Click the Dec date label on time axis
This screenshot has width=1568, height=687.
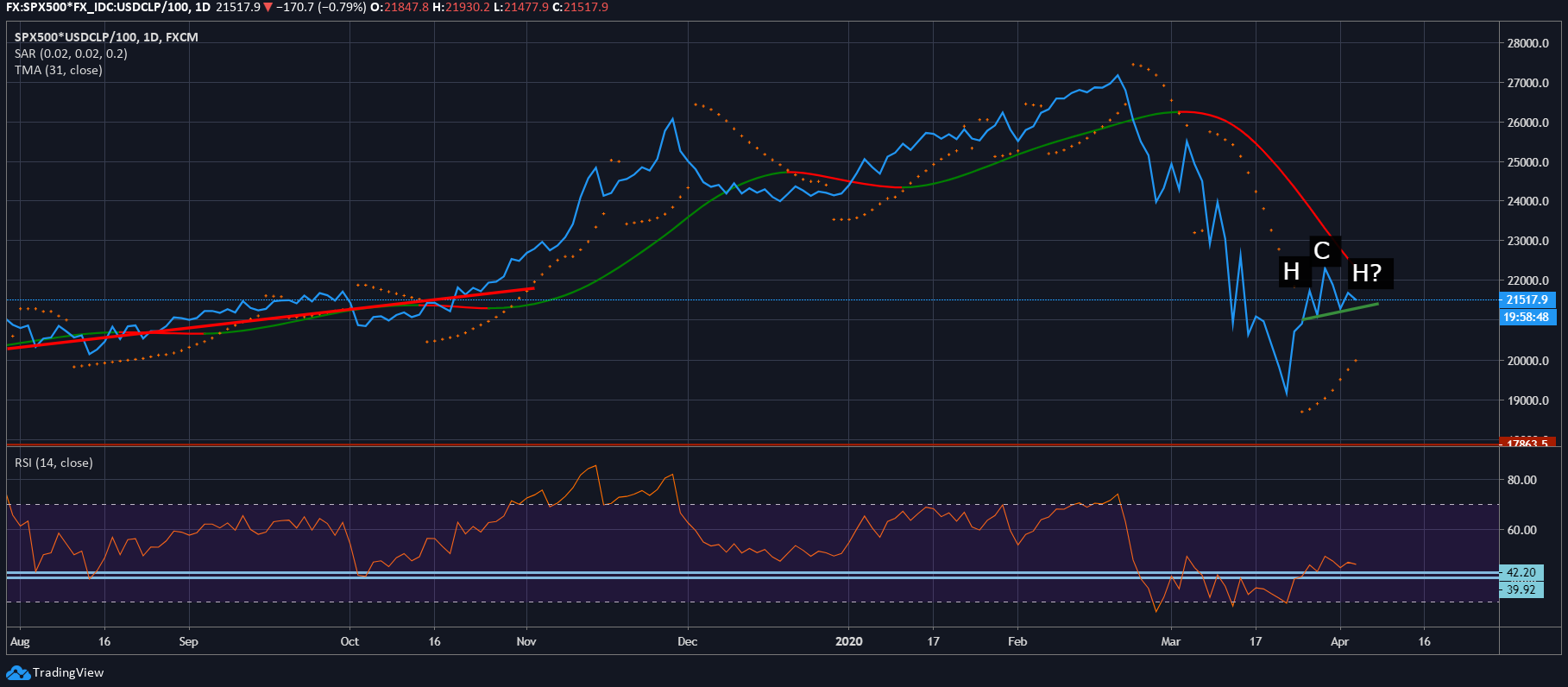tap(687, 641)
